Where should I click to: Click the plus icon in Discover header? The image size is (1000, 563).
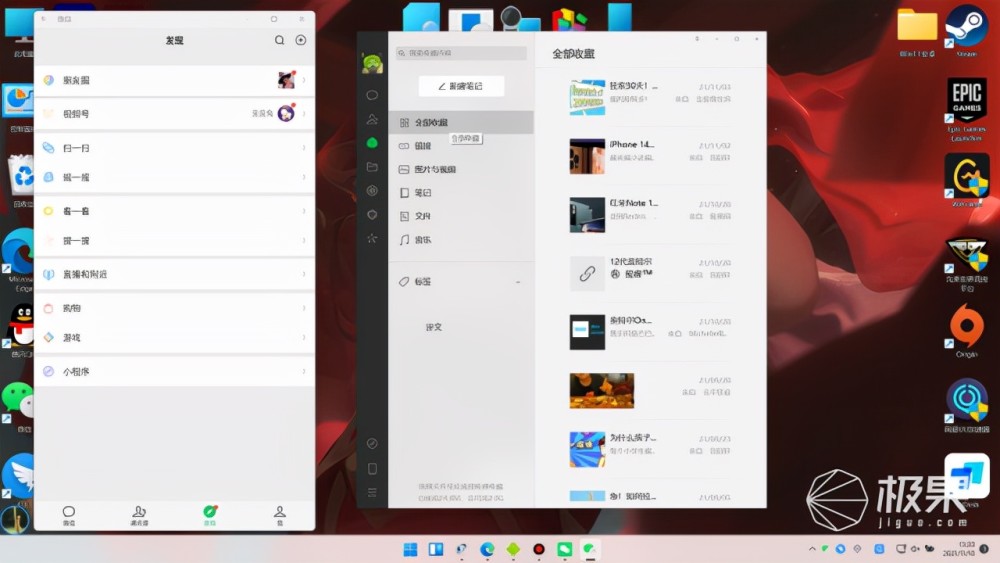click(x=301, y=40)
